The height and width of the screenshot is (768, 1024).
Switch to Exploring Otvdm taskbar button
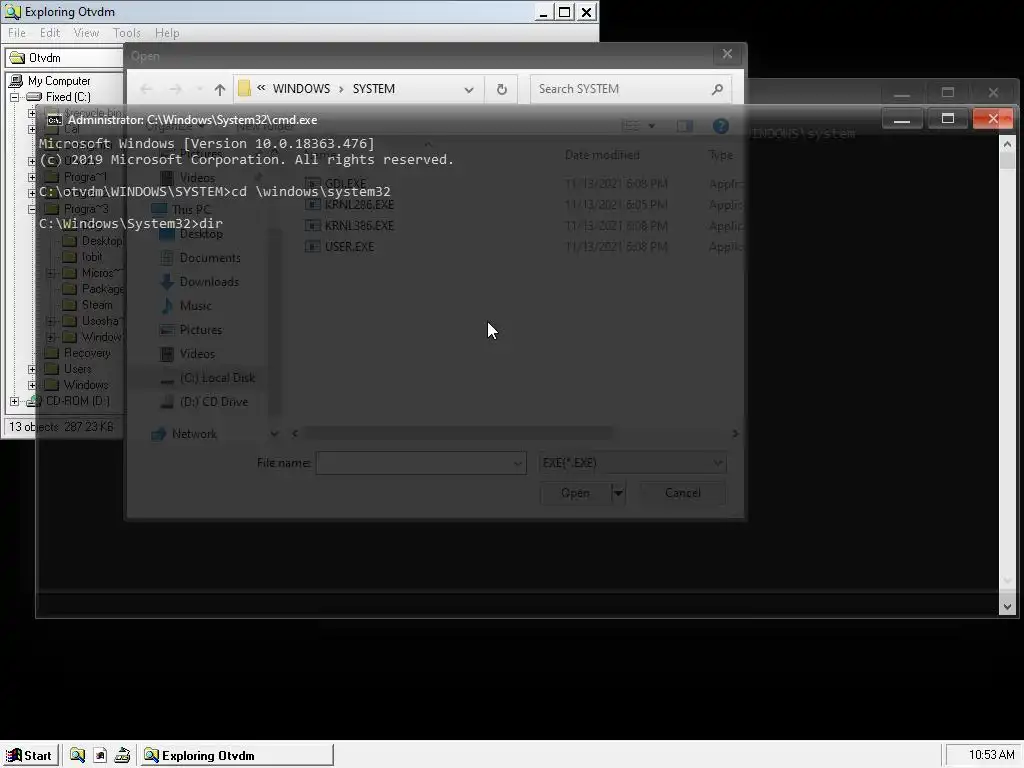[237, 756]
